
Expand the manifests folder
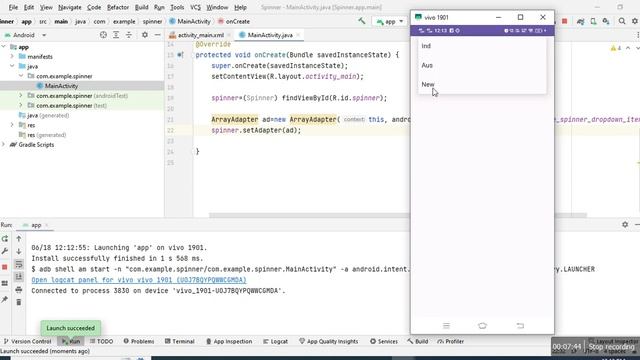pos(12,57)
